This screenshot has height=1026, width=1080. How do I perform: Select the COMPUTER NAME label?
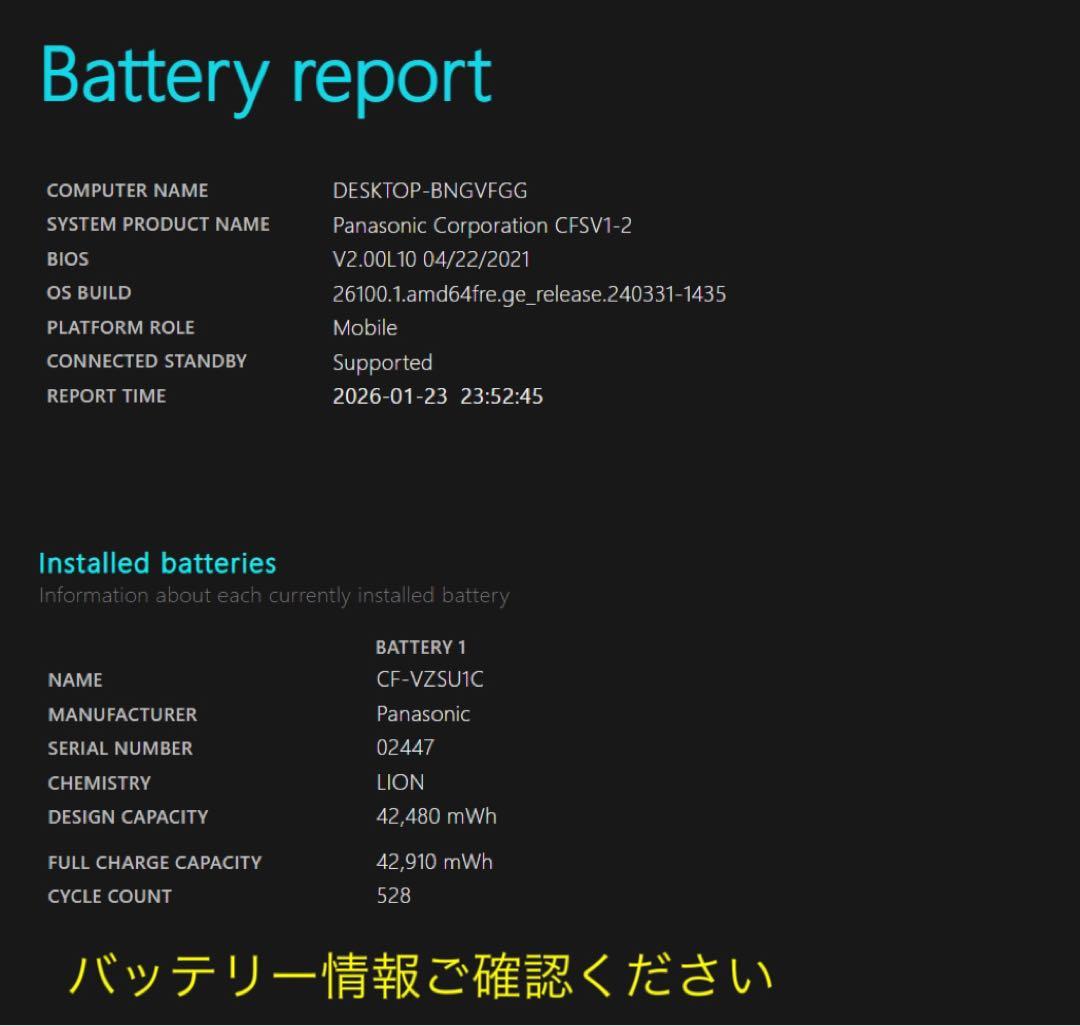click(x=127, y=190)
